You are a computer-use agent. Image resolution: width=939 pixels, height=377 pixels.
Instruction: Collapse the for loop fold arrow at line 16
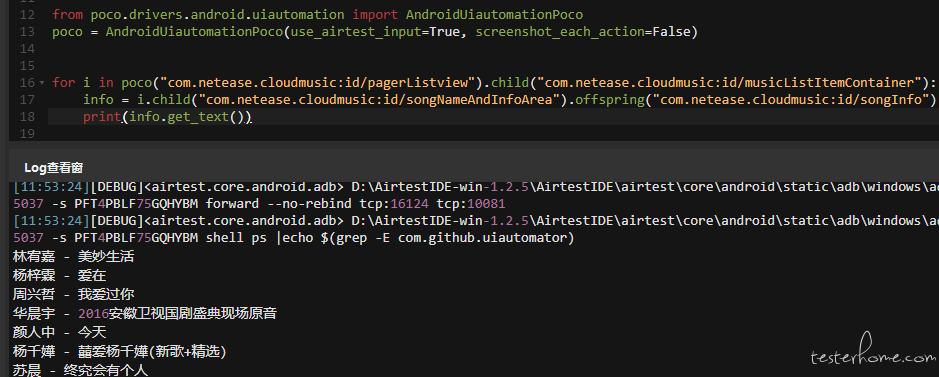(41, 83)
